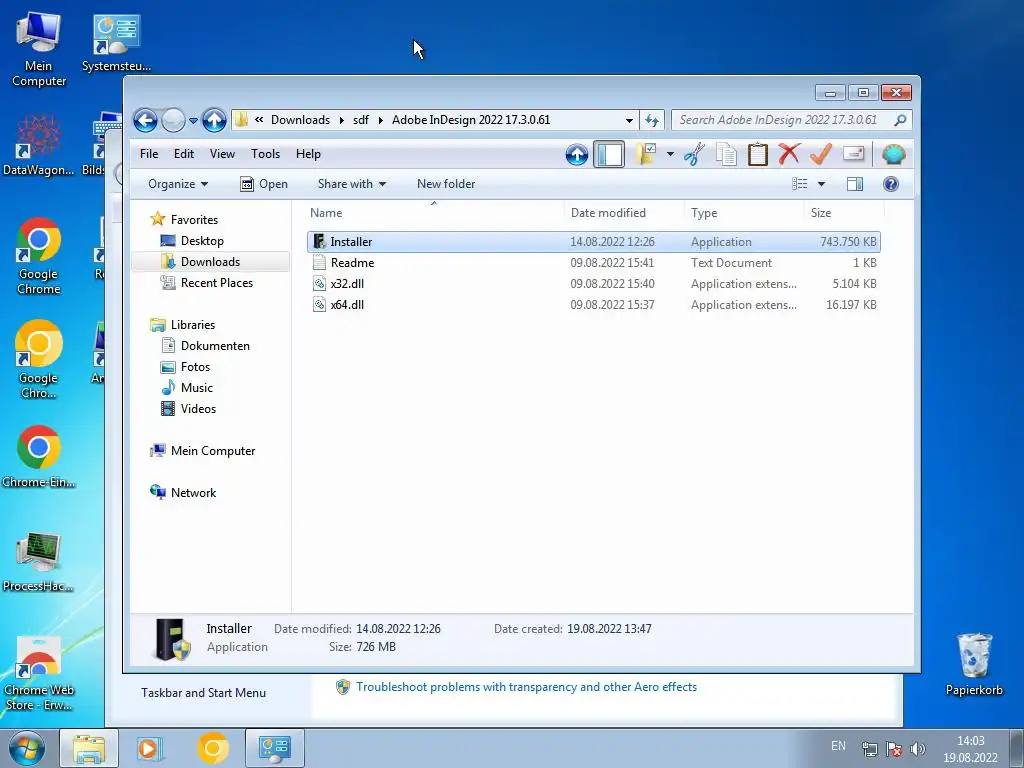Viewport: 1024px width, 768px height.
Task: Click the Refresh button next to address bar
Action: click(652, 120)
